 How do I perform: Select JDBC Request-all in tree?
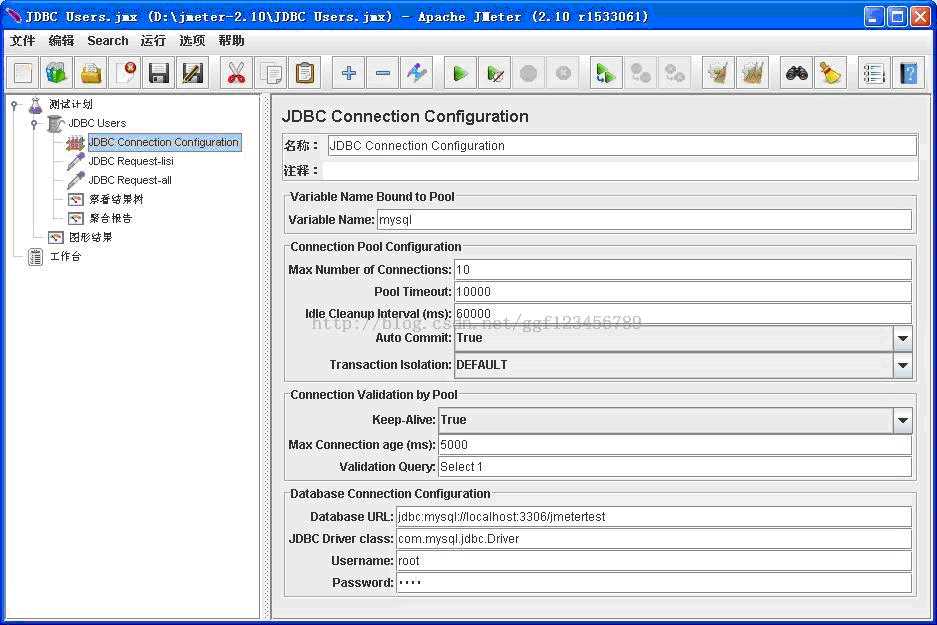(x=130, y=180)
